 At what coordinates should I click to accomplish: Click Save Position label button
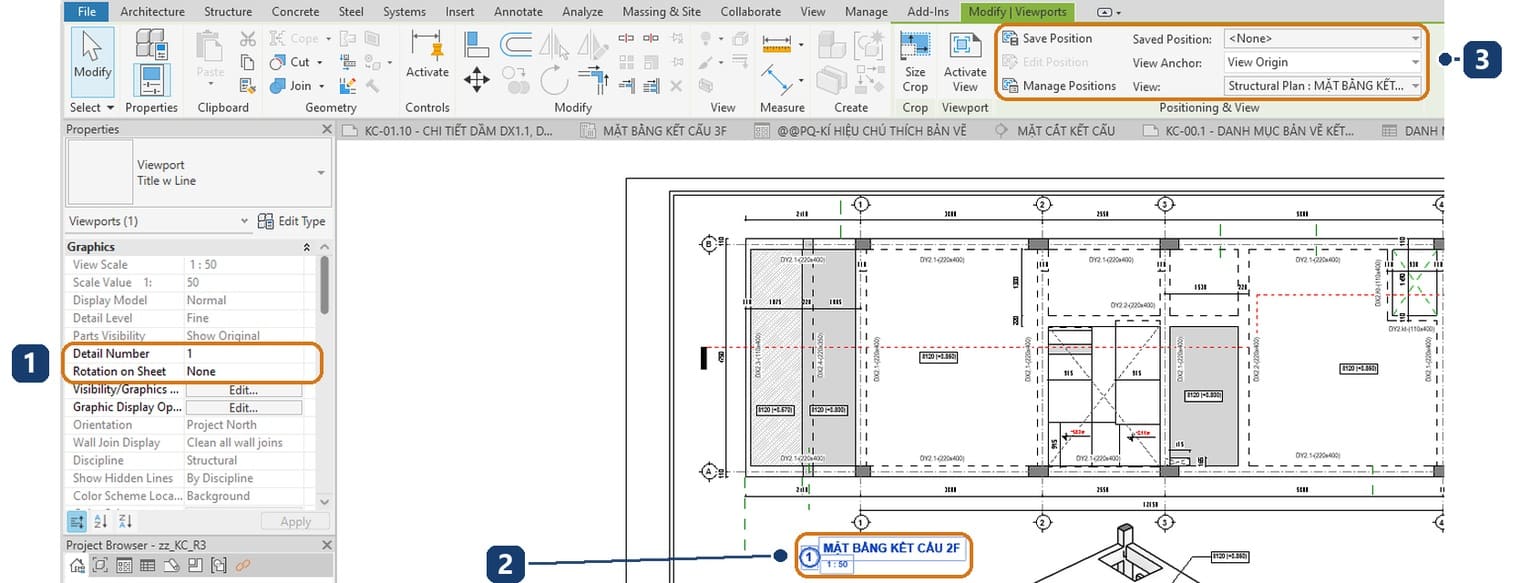coord(1057,38)
